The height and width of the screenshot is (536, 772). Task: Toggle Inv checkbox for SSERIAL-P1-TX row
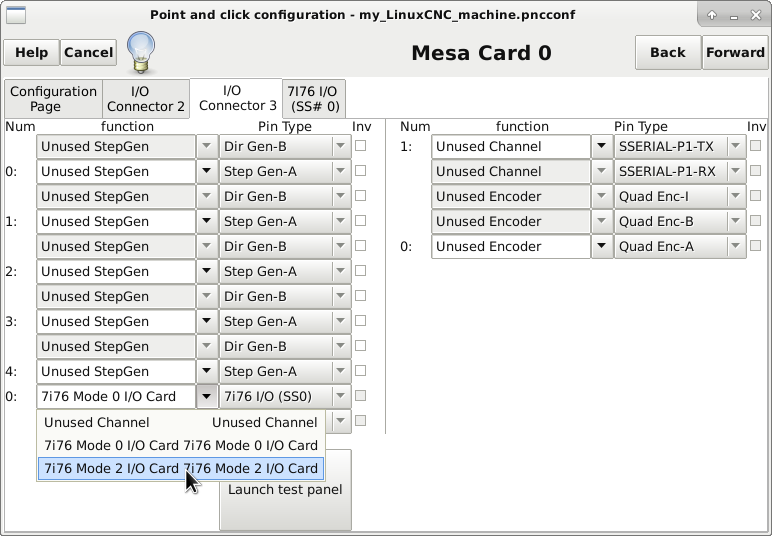click(755, 146)
